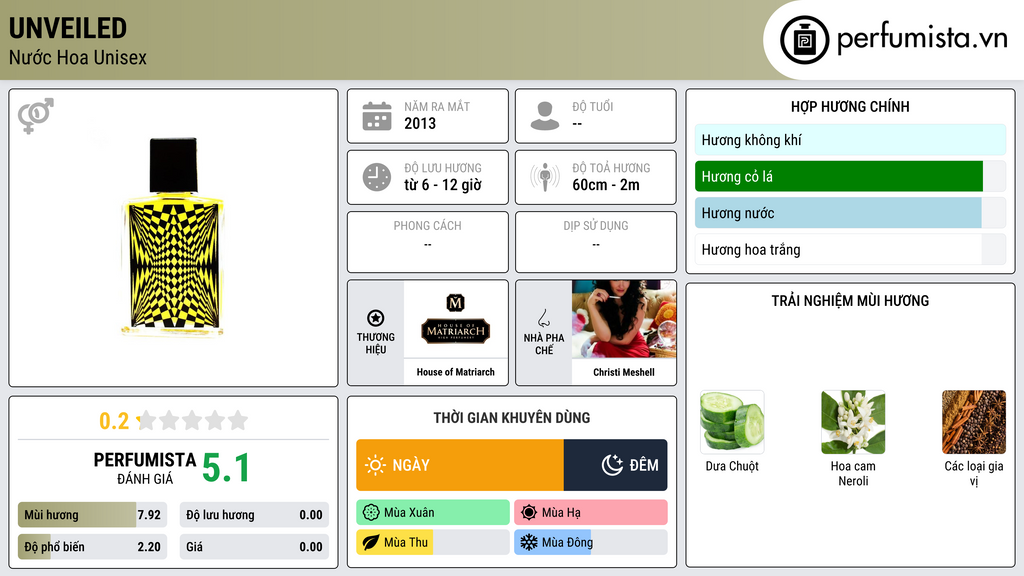Click the Trải nghiệm mùi hương heading
The image size is (1024, 576).
click(850, 301)
